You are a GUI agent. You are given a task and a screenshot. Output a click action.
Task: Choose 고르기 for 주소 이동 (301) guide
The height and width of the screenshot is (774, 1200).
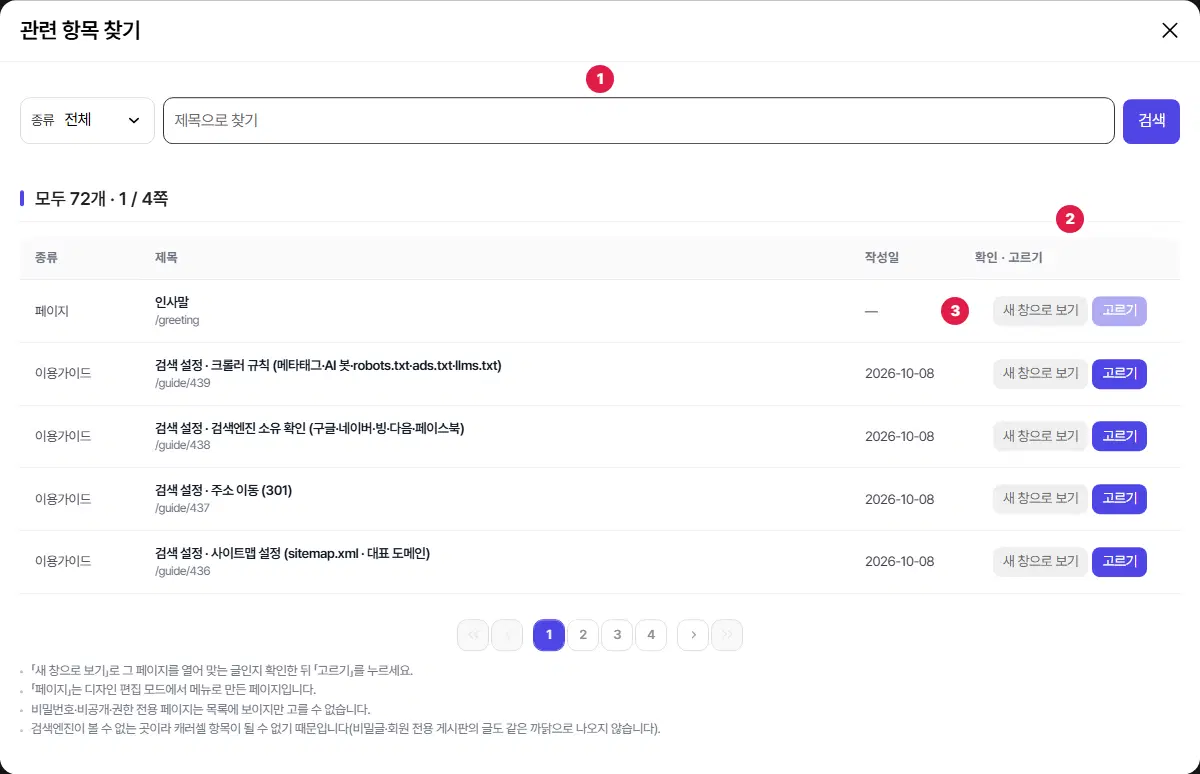click(x=1119, y=499)
